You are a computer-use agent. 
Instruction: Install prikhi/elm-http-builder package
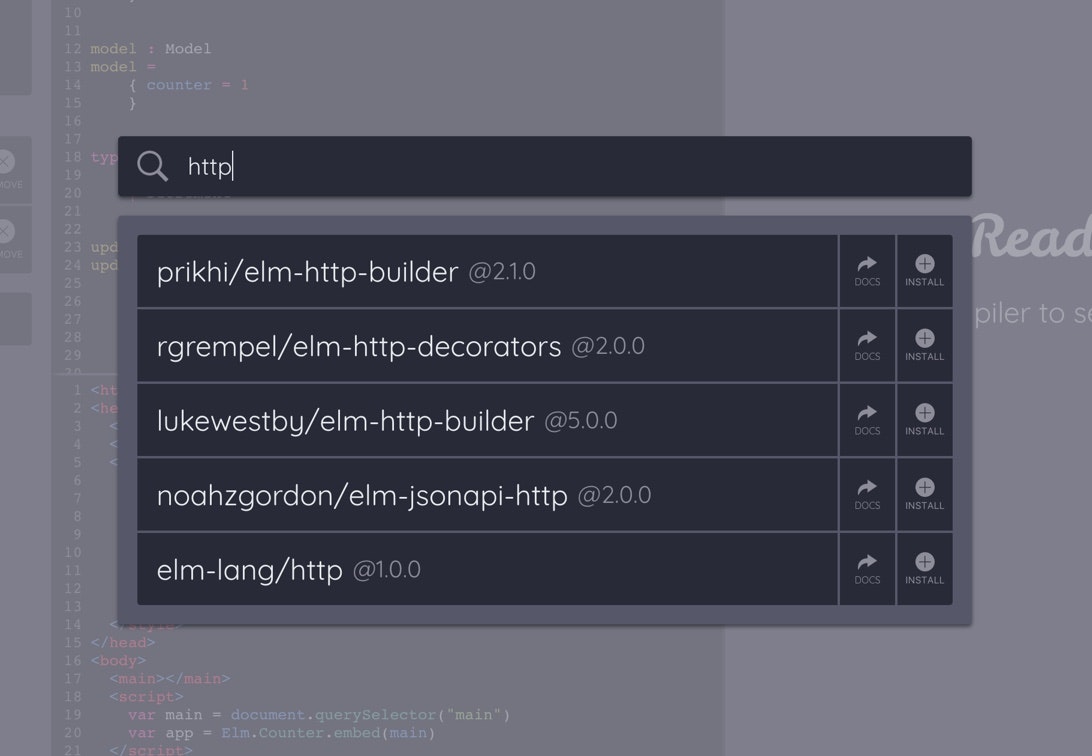point(924,271)
